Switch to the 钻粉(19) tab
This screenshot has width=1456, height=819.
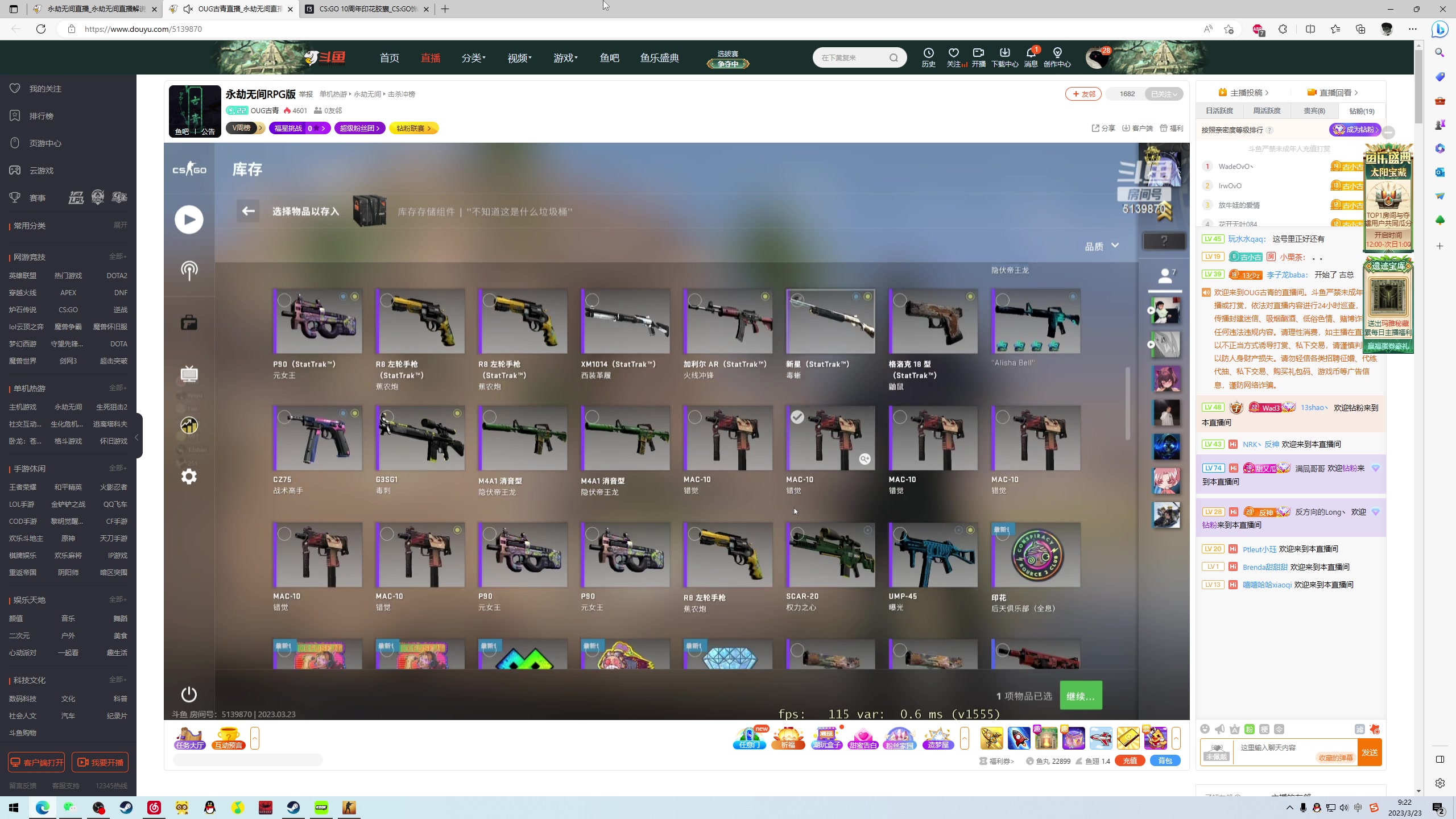click(1362, 111)
